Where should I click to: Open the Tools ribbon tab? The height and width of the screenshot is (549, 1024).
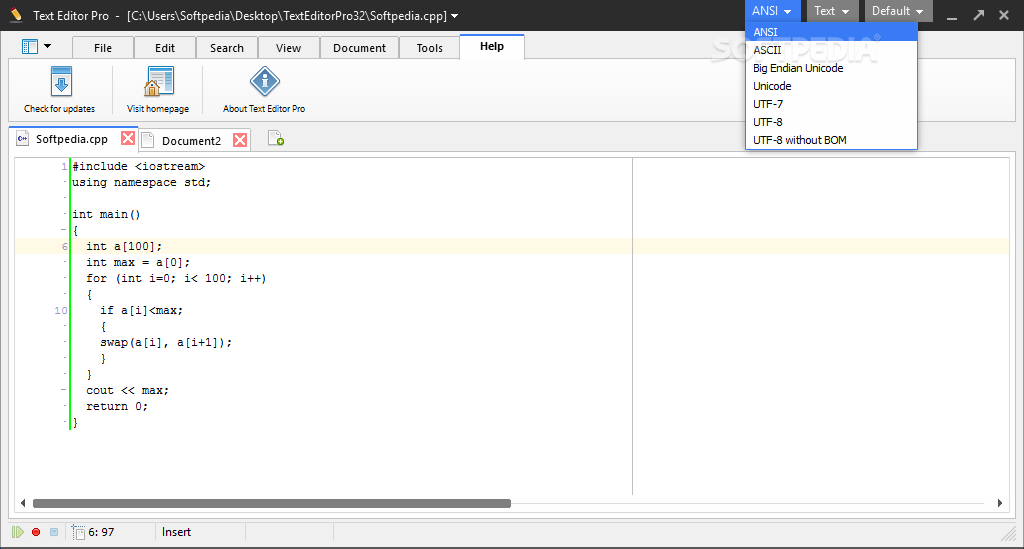pos(430,48)
